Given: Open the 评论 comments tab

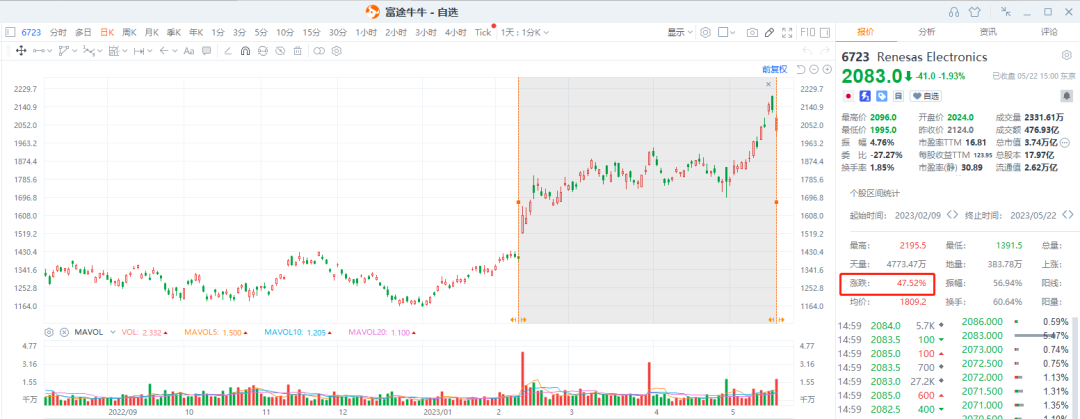Looking at the screenshot, I should 1049,32.
